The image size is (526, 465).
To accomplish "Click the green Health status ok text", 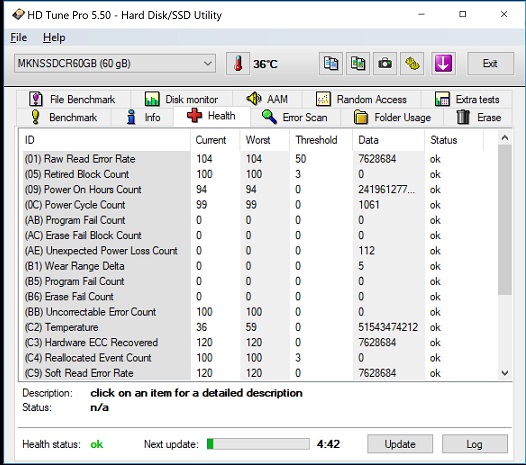I will click(97, 444).
